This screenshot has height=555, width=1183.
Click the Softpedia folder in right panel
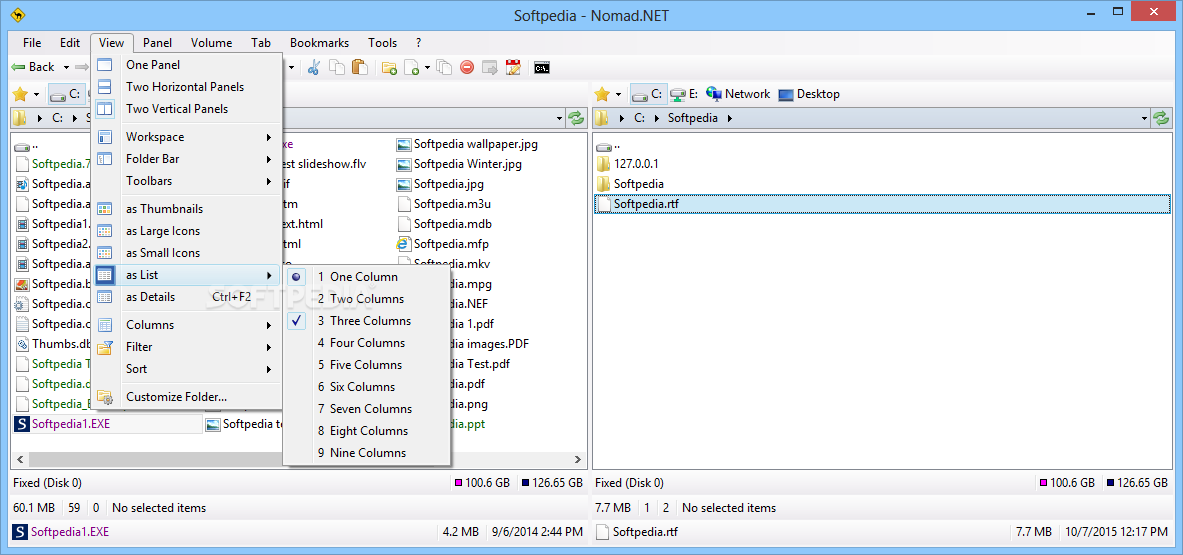630,183
